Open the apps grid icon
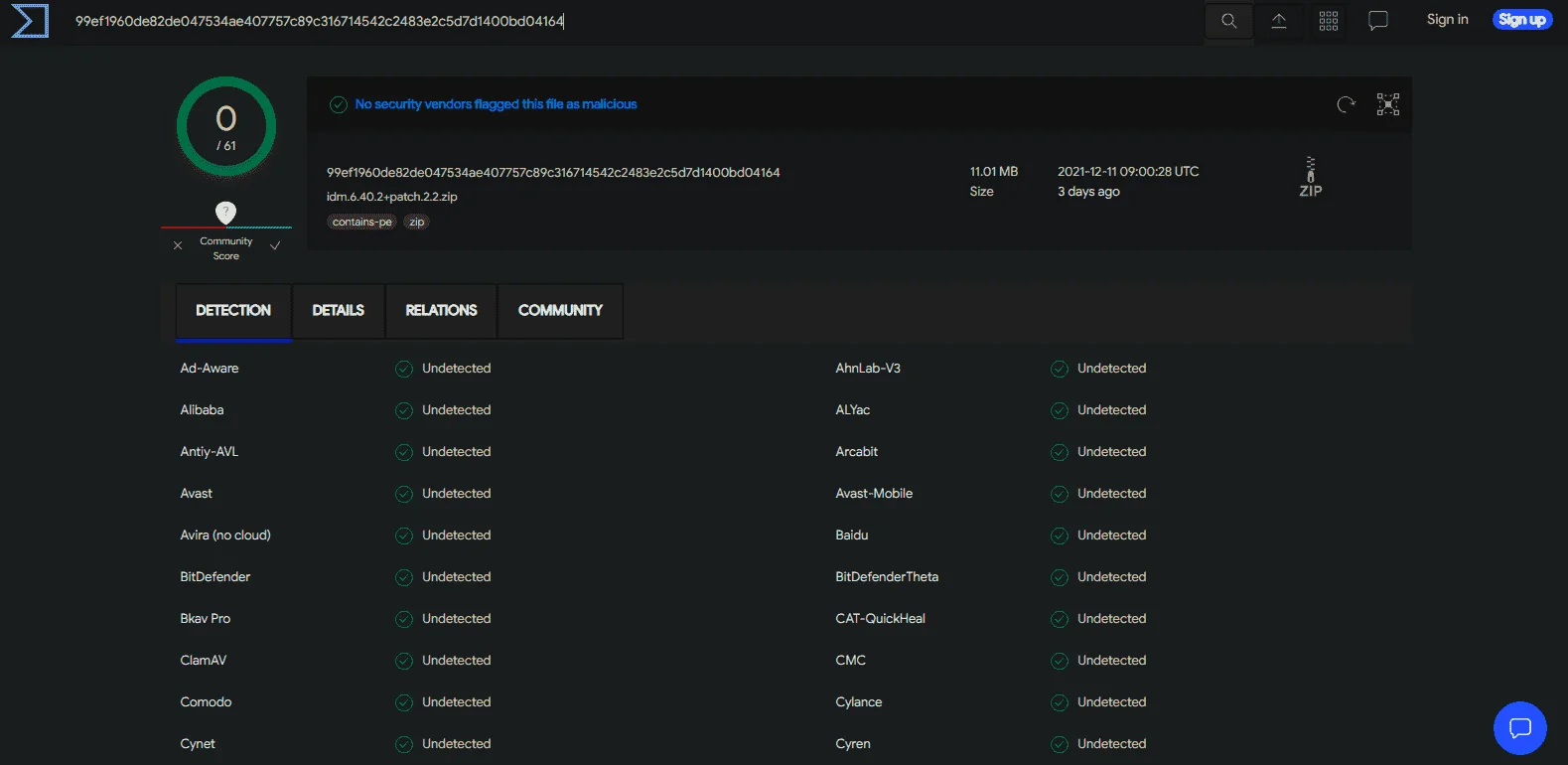Image resolution: width=1568 pixels, height=765 pixels. click(x=1329, y=21)
